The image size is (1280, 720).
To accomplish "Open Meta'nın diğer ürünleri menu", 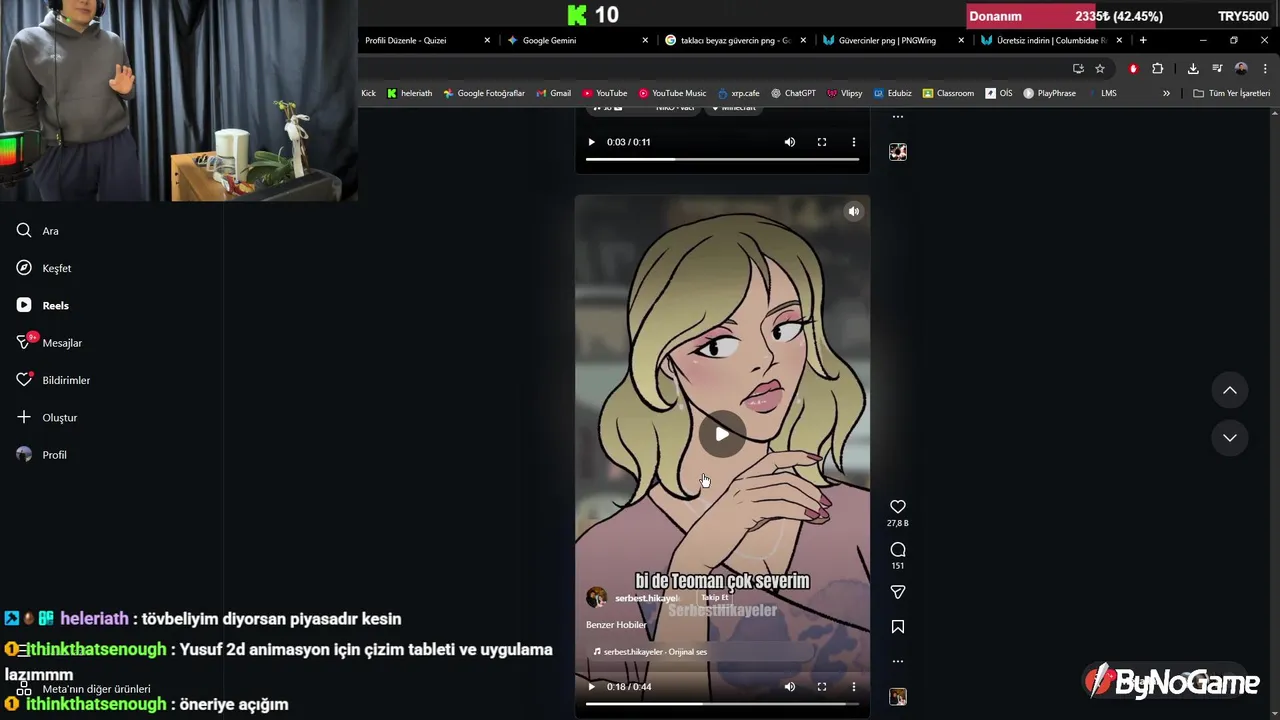I will click(x=84, y=689).
